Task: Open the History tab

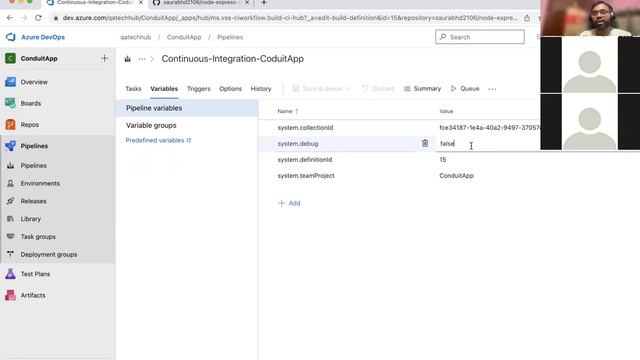Action: coord(261,89)
